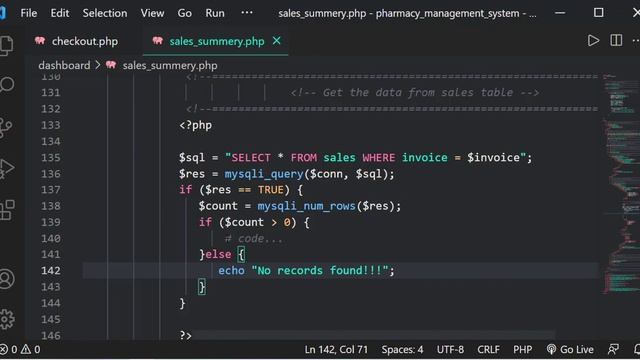Open the Extensions view
Viewport: 640px width, 360px height.
pos(7,210)
